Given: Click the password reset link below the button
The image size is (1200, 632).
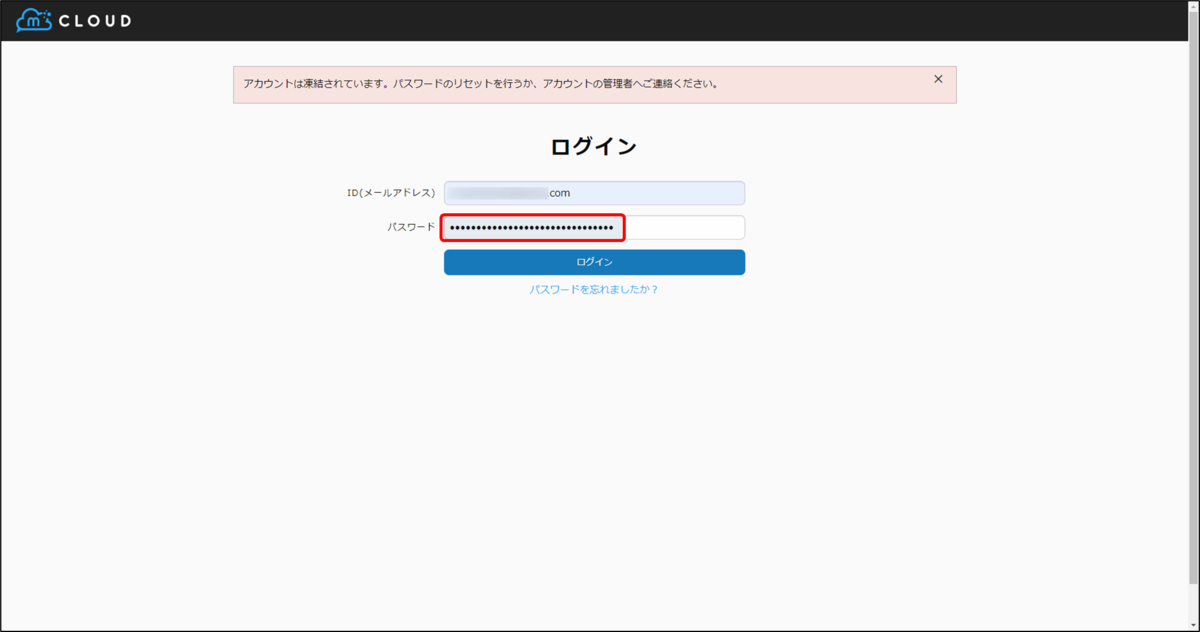Looking at the screenshot, I should click(594, 289).
